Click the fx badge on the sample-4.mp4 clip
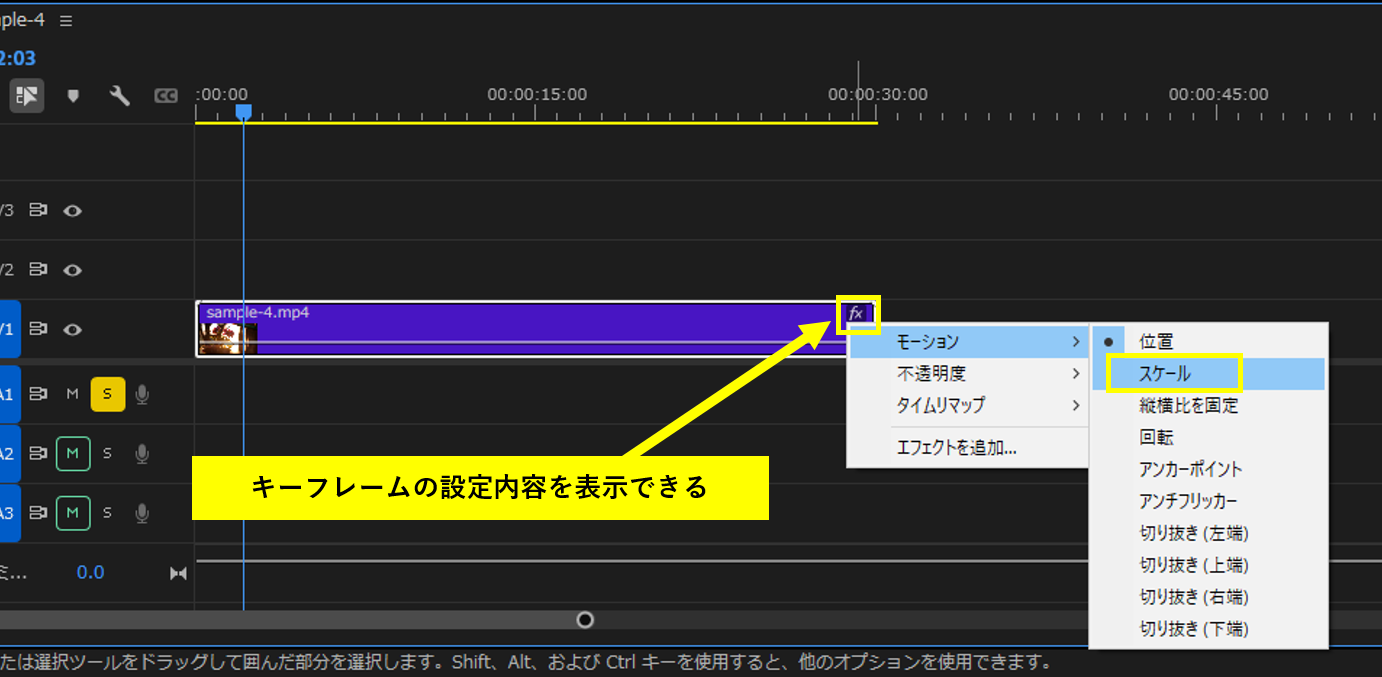The width and height of the screenshot is (1382, 677). [857, 313]
